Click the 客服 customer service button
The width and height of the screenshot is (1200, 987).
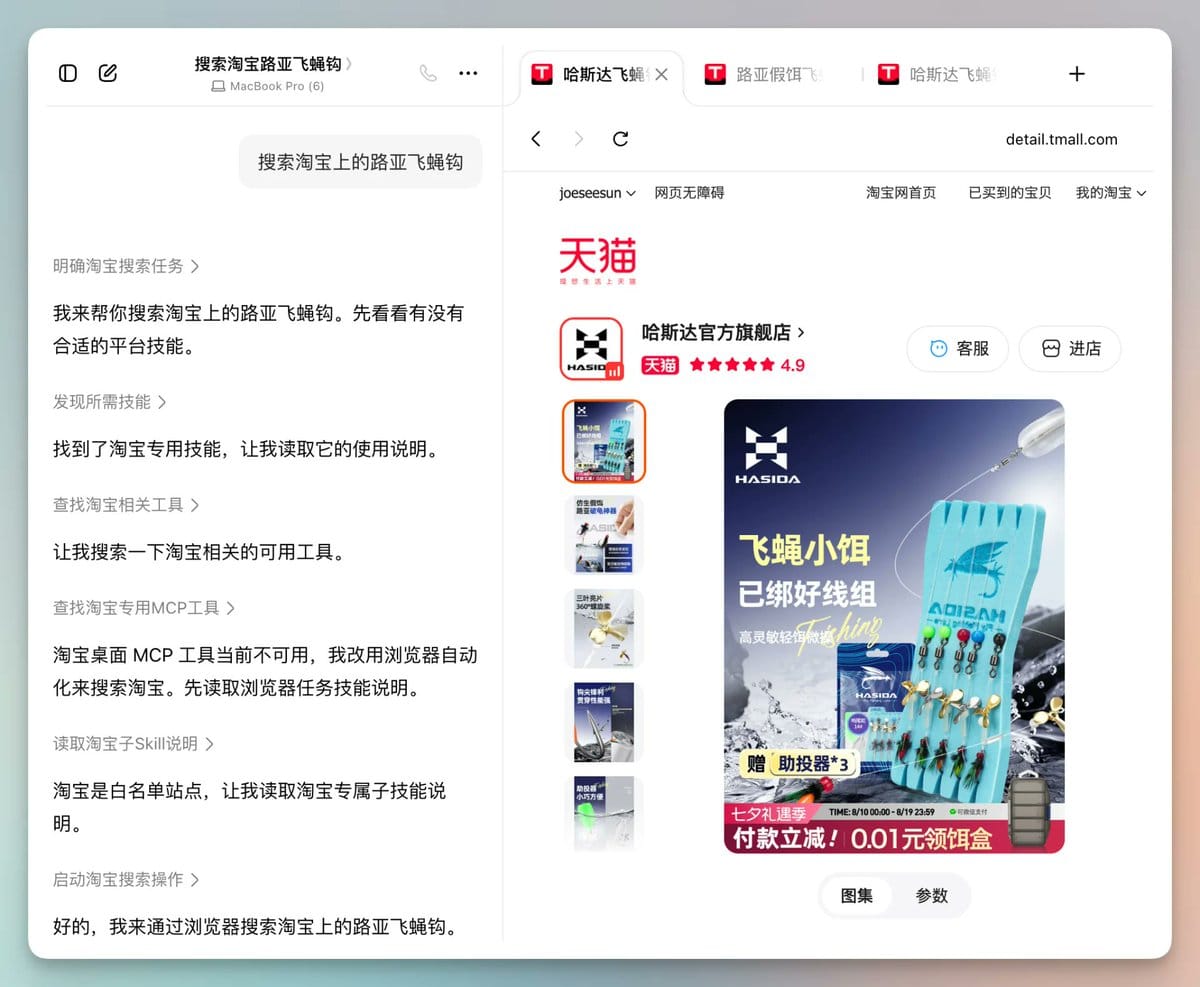[958, 348]
